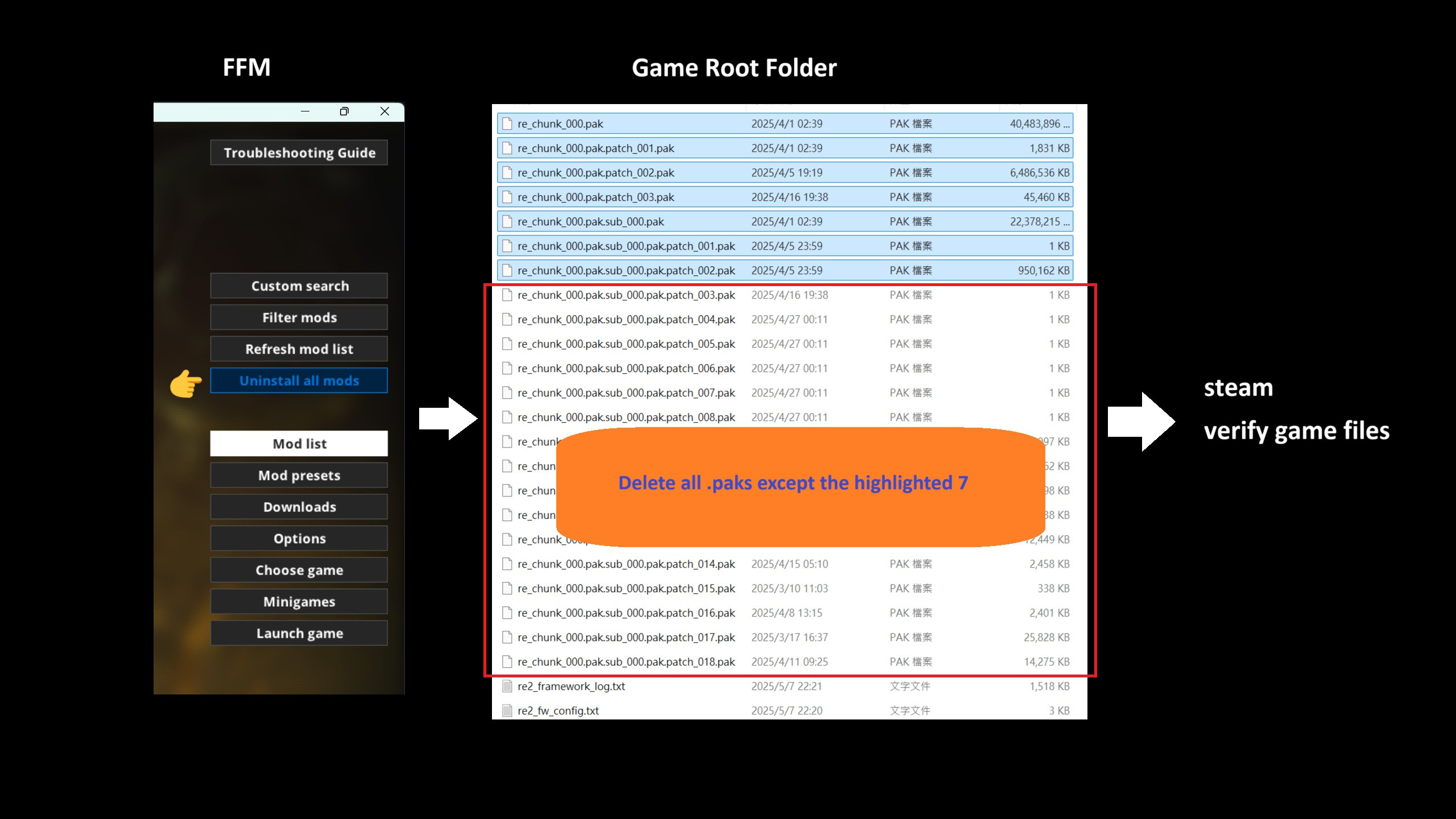1456x819 pixels.
Task: Click the re2_fw_config.txt file icon
Action: 507,711
